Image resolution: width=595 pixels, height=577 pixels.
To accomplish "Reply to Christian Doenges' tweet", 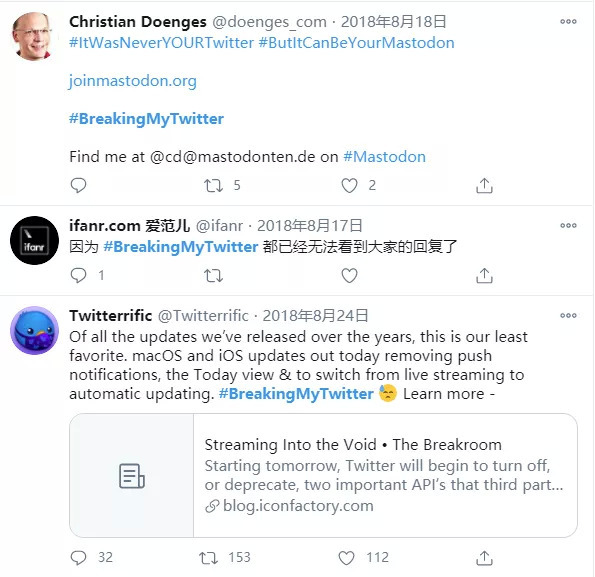I will point(79,186).
